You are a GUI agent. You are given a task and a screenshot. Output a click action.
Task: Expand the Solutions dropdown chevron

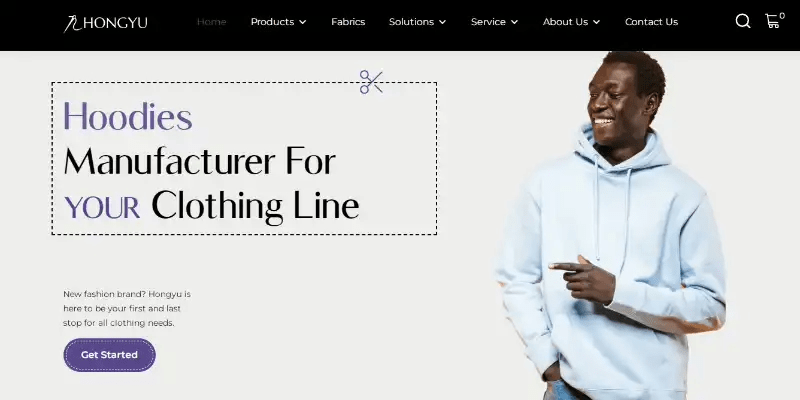pyautogui.click(x=442, y=22)
